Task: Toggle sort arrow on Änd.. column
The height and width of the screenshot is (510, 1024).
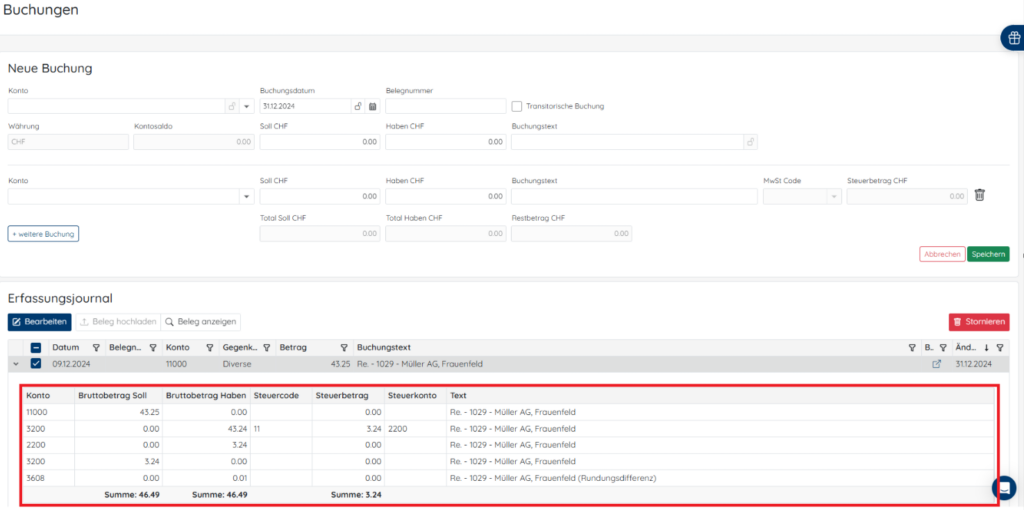Action: 987,347
